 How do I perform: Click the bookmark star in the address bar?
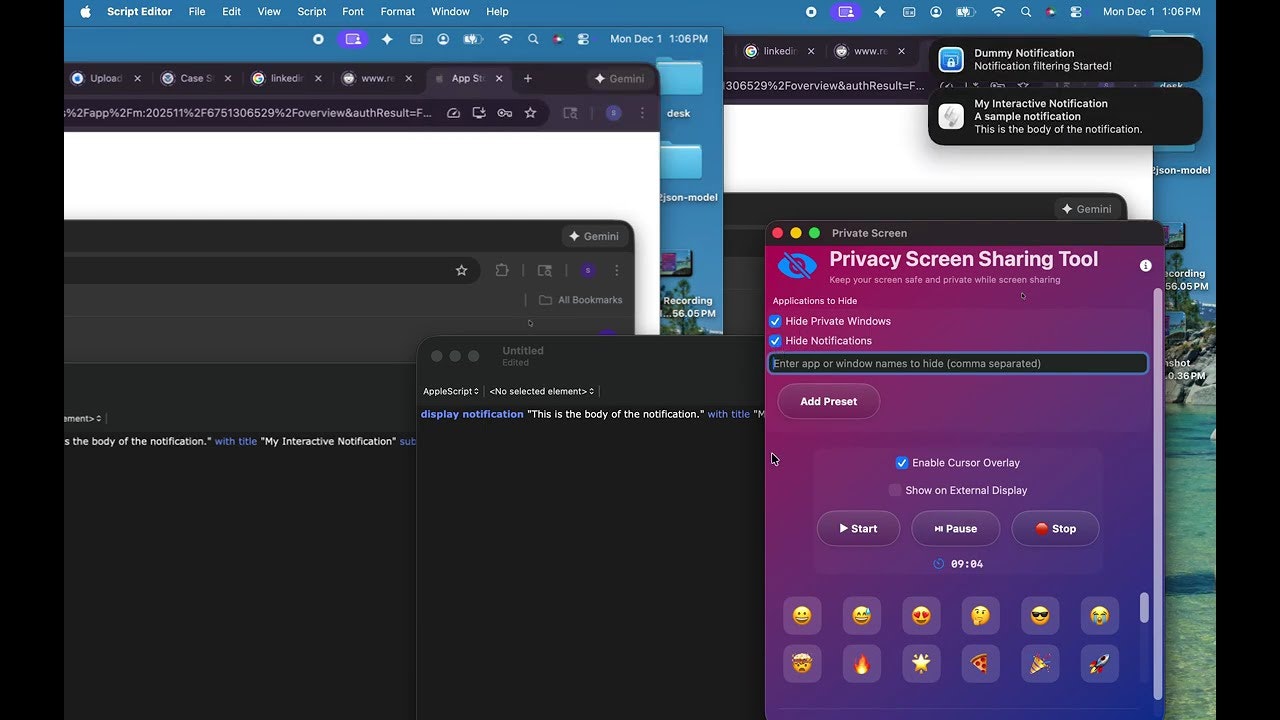[x=531, y=112]
